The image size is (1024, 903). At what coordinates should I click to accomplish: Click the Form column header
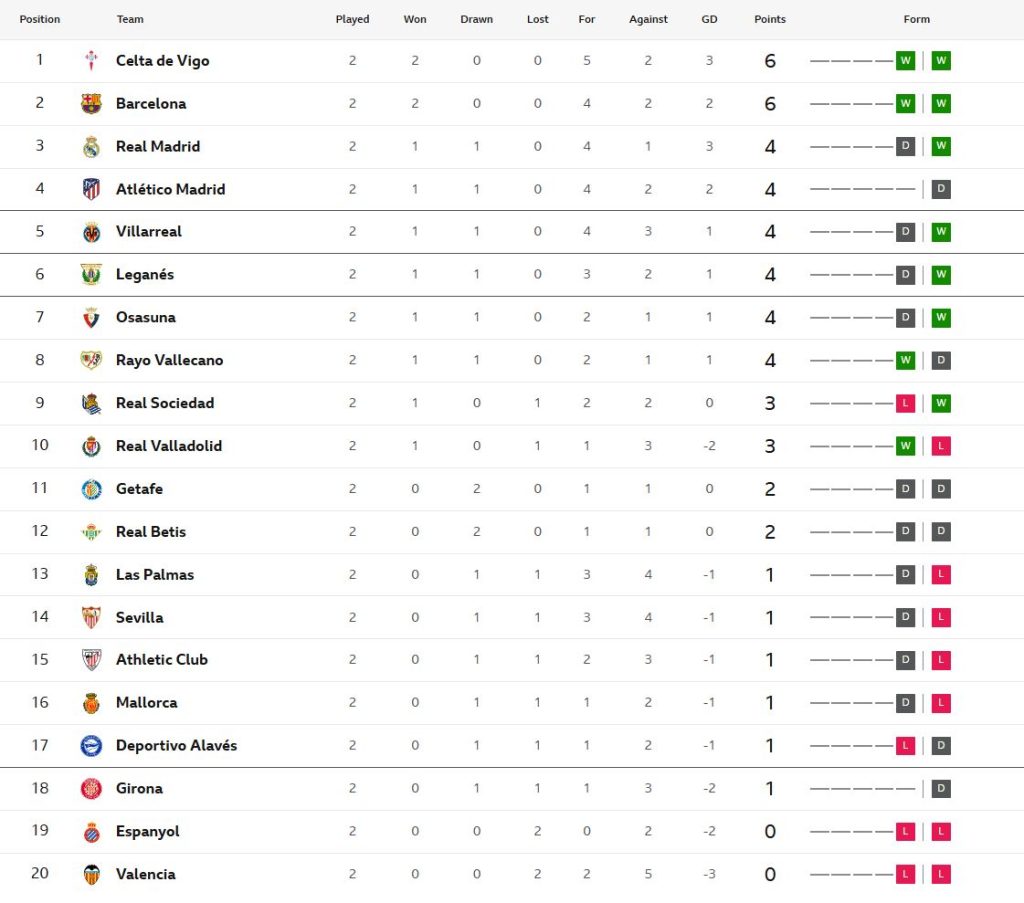click(x=916, y=19)
